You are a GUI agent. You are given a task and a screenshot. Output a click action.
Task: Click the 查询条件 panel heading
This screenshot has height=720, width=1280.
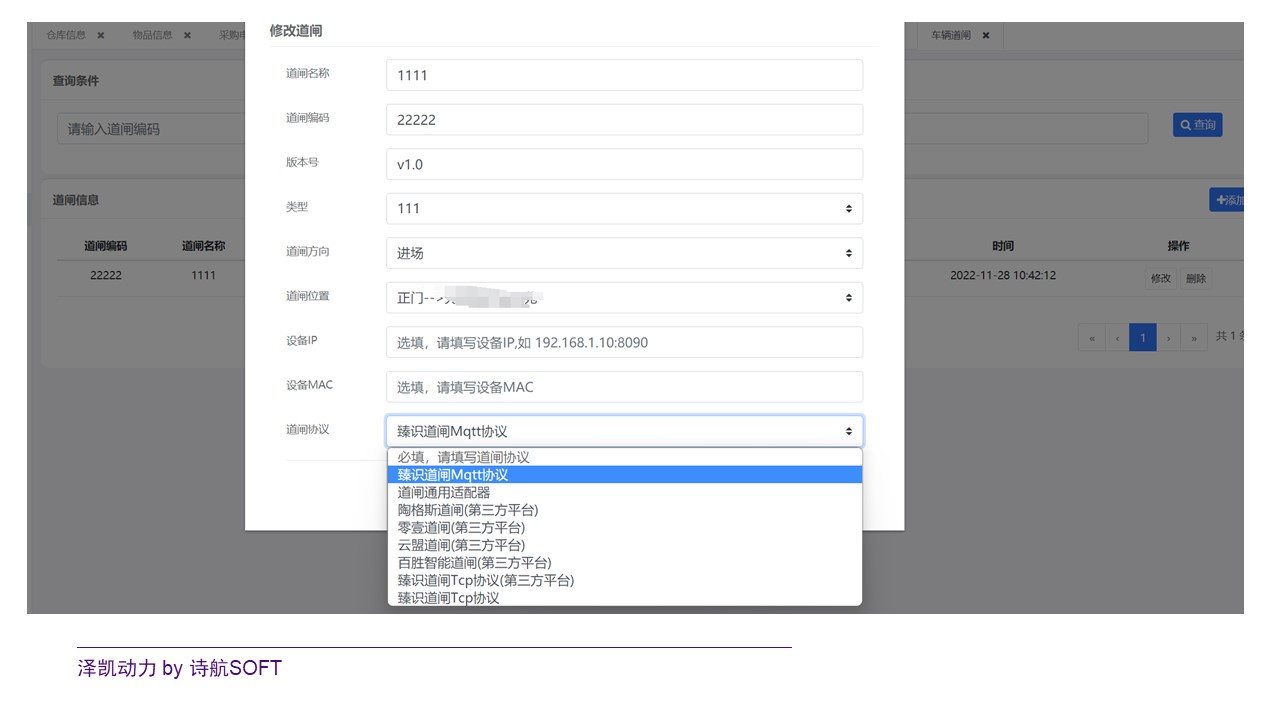point(76,81)
